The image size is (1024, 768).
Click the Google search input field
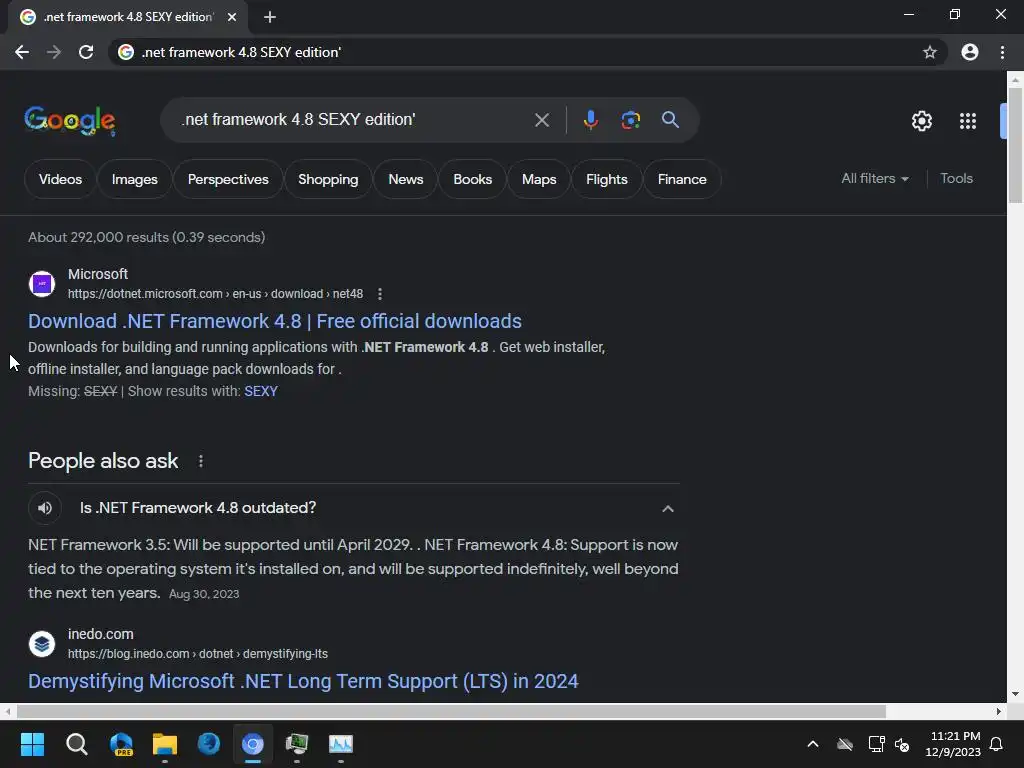tap(353, 120)
